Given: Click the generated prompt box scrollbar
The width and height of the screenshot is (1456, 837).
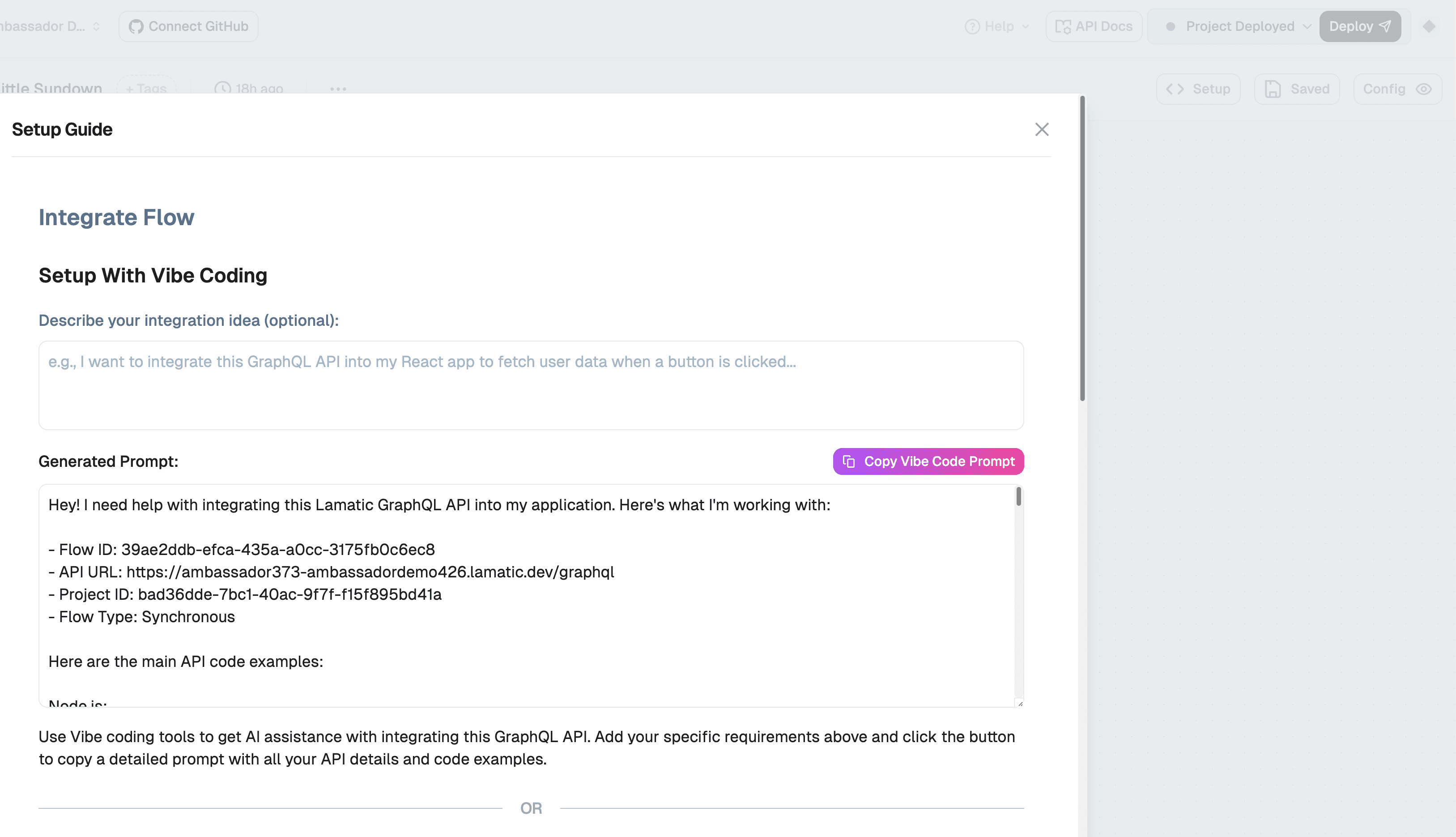Looking at the screenshot, I should click(x=1018, y=497).
